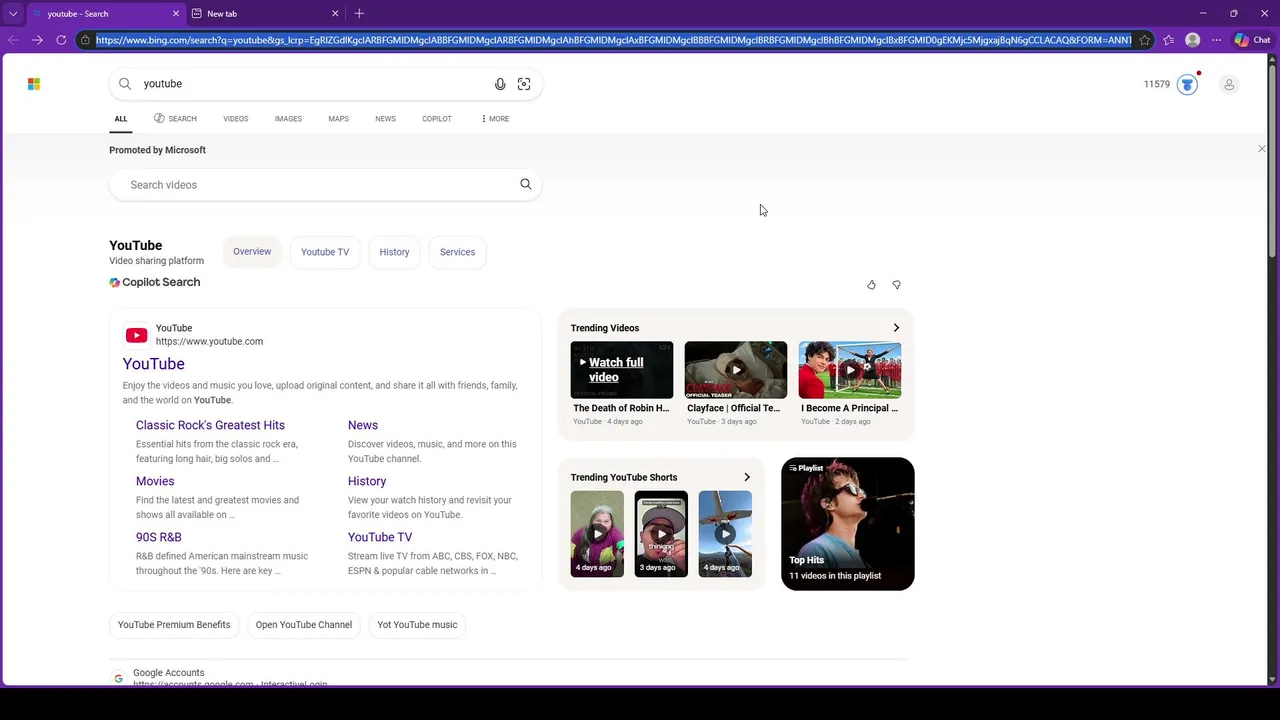
Task: Open the 90S R&B sublink
Action: point(159,537)
